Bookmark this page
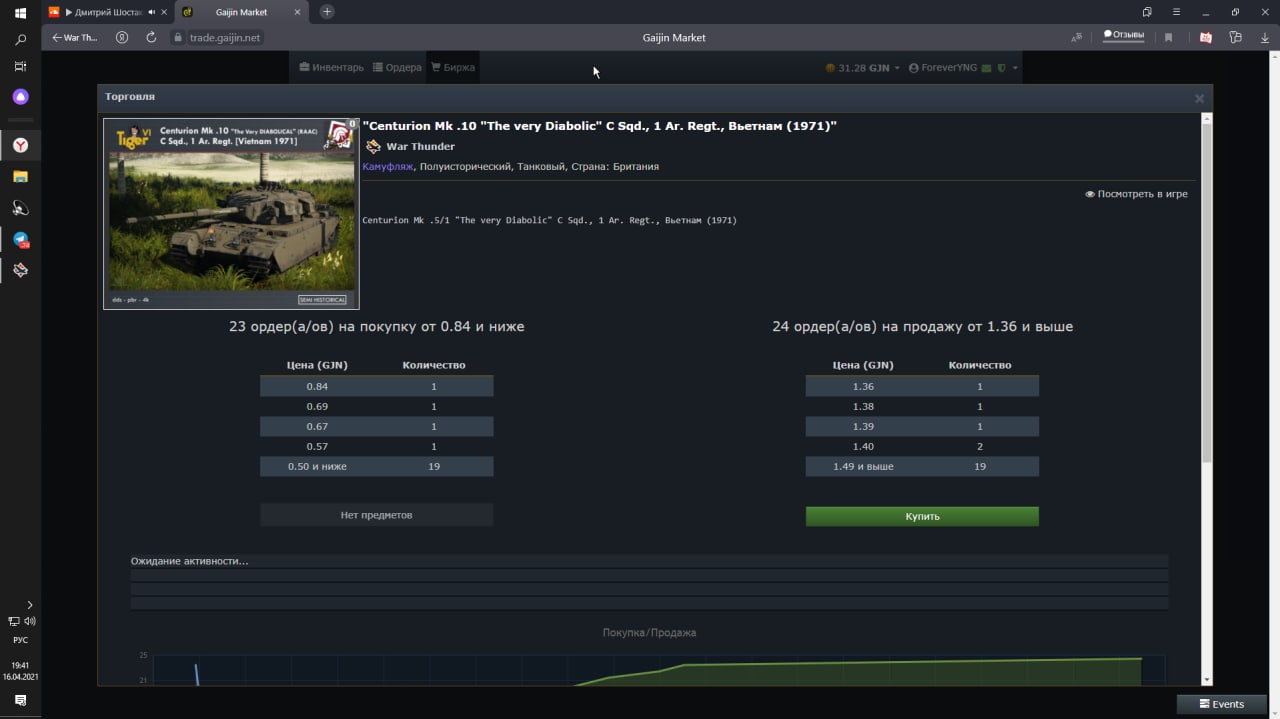The height and width of the screenshot is (719, 1280). [x=1168, y=37]
